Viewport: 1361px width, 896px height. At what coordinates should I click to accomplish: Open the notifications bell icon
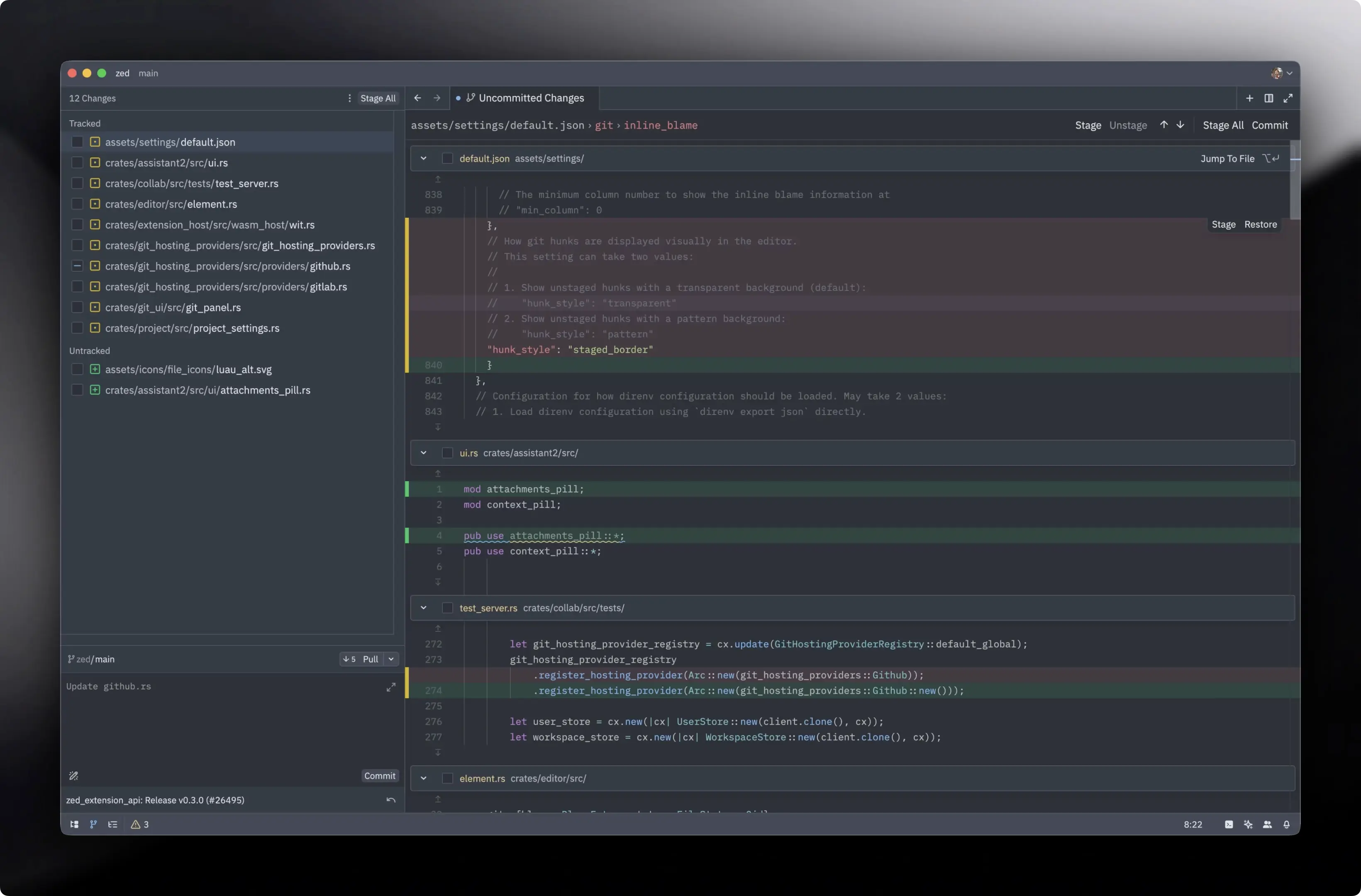point(1286,824)
